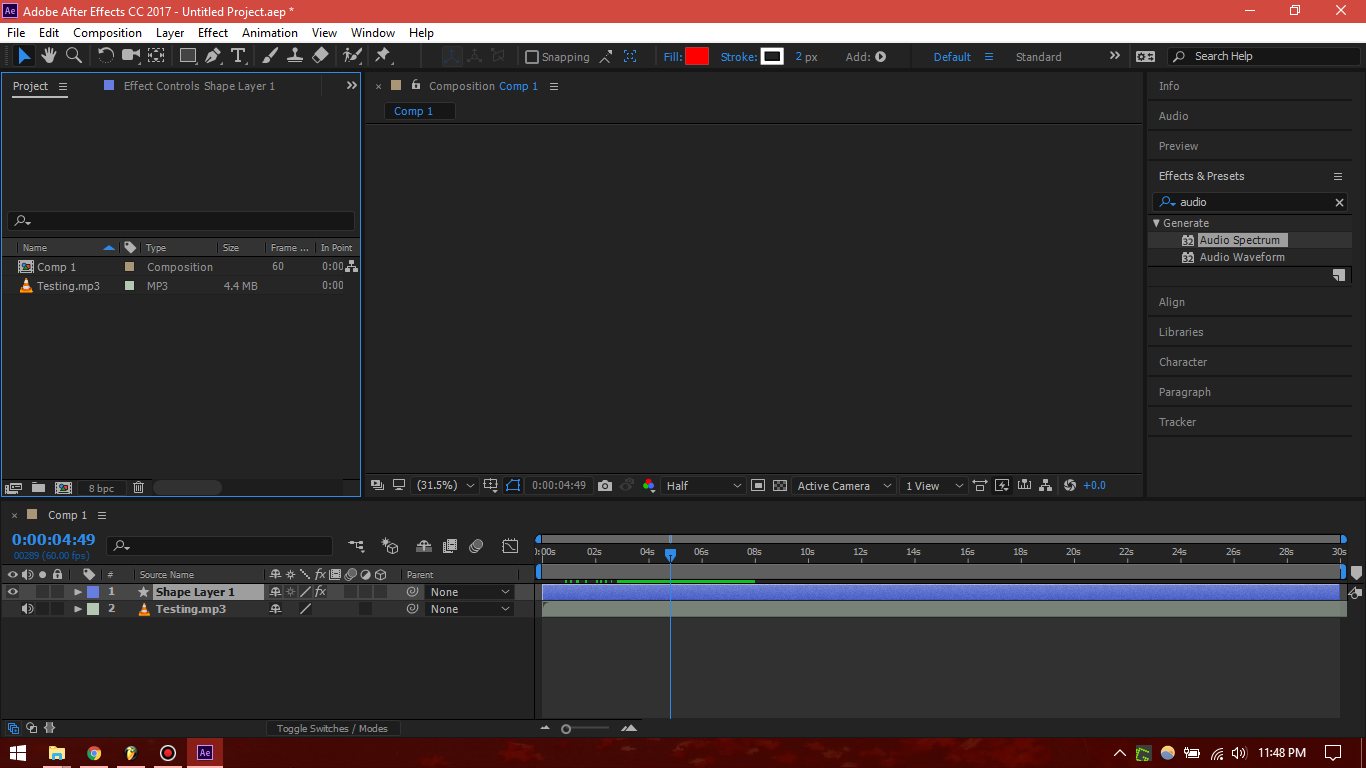Open the composition mini-flowchart icon in timeline

[356, 546]
